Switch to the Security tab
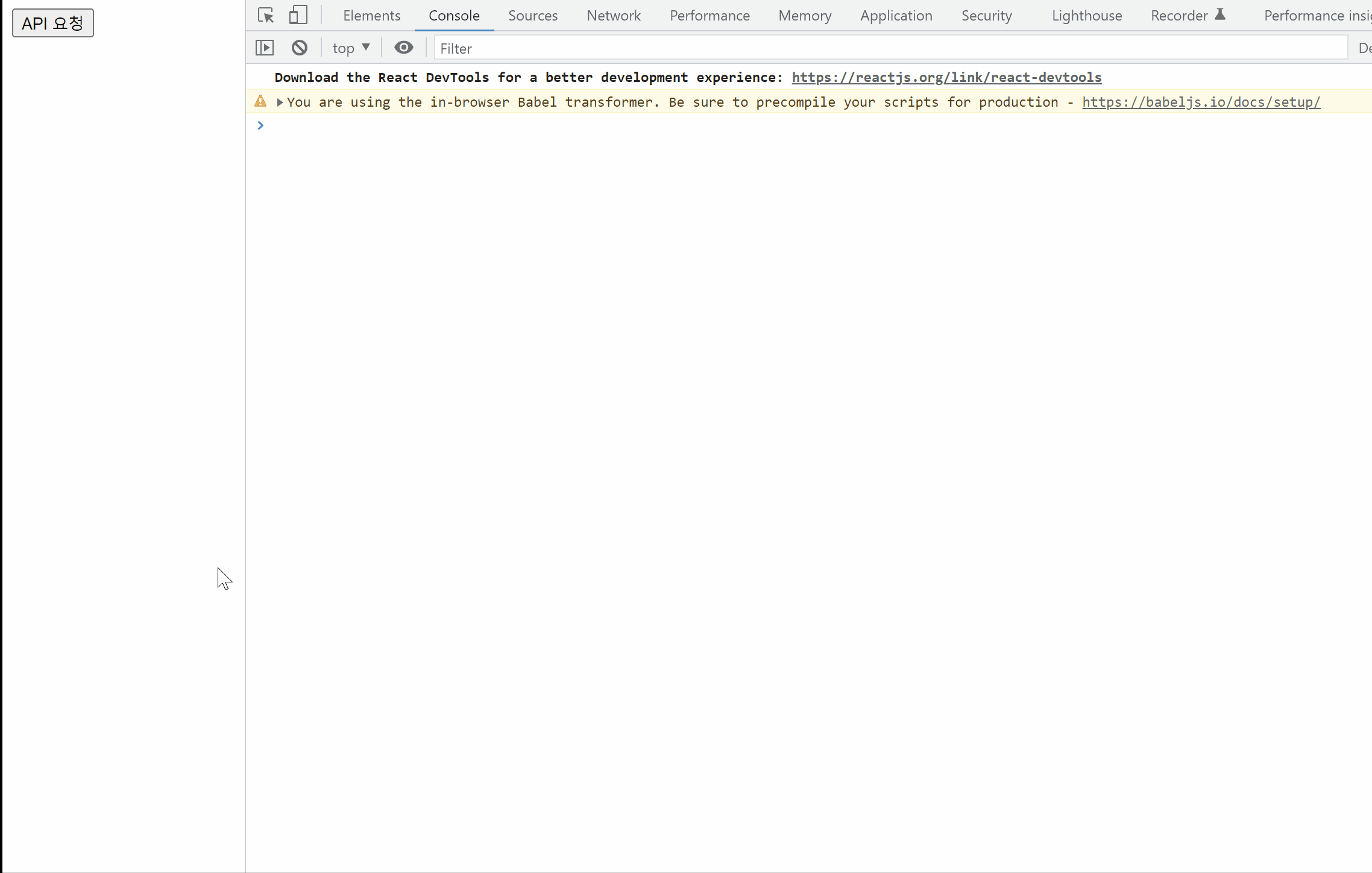 [986, 16]
